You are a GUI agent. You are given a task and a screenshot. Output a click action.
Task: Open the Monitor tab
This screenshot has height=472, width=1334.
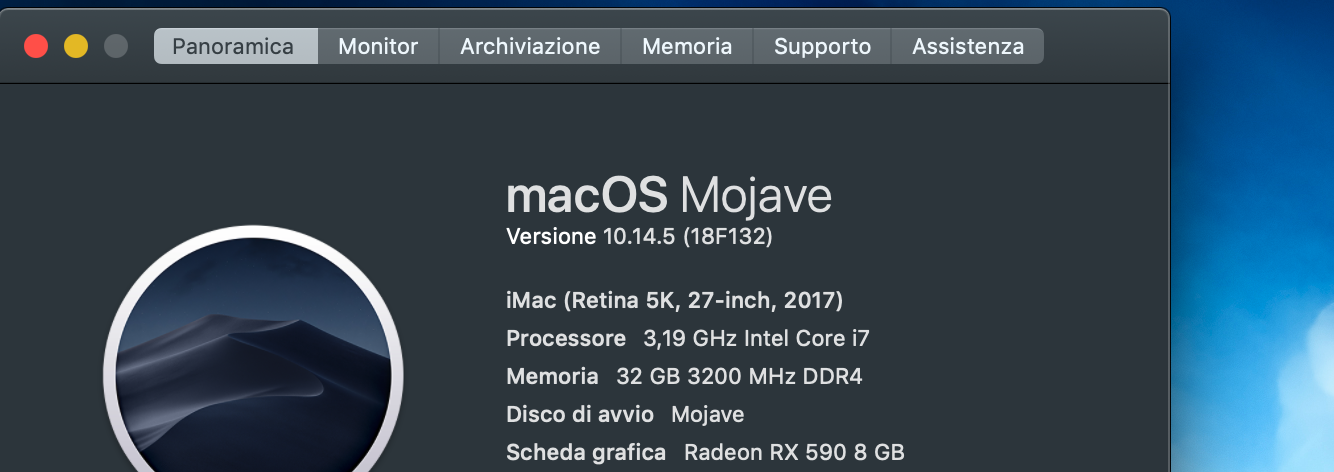pos(378,46)
